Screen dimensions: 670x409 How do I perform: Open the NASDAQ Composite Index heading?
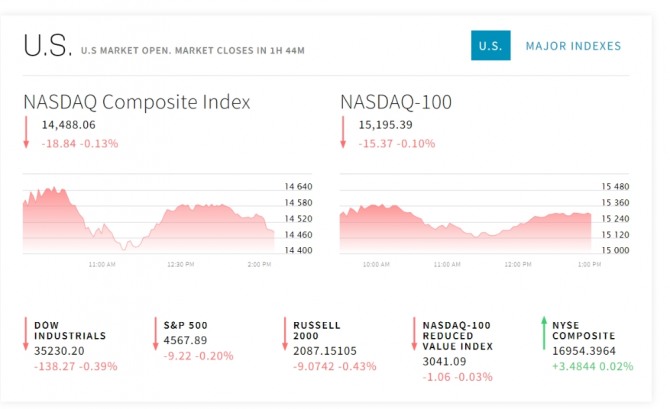click(137, 102)
